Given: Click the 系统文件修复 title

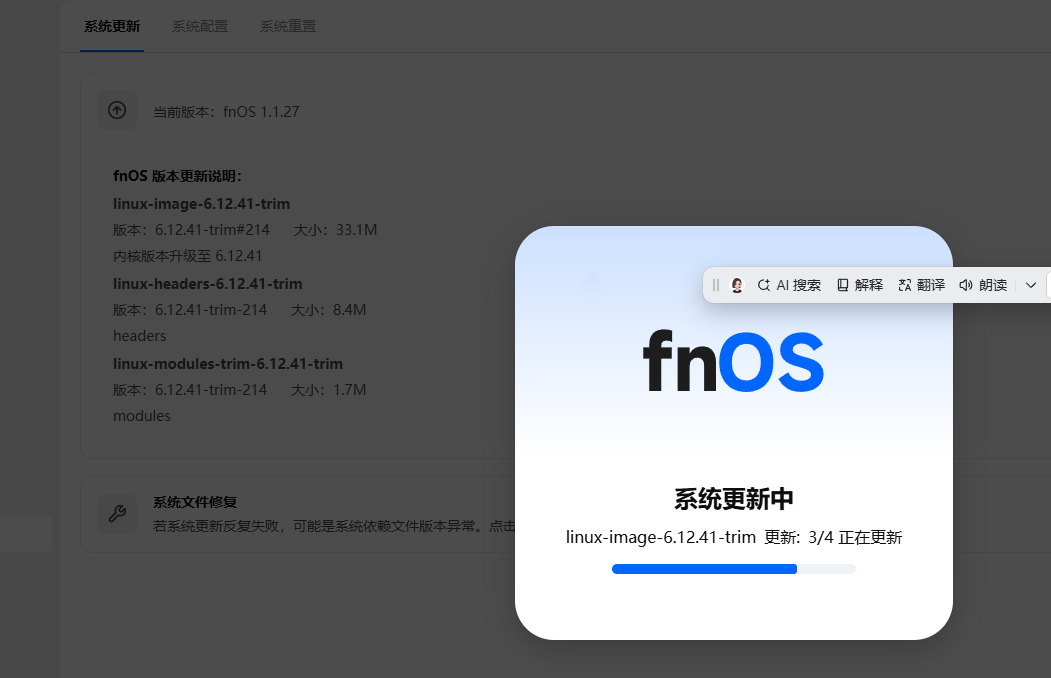Looking at the screenshot, I should (195, 502).
